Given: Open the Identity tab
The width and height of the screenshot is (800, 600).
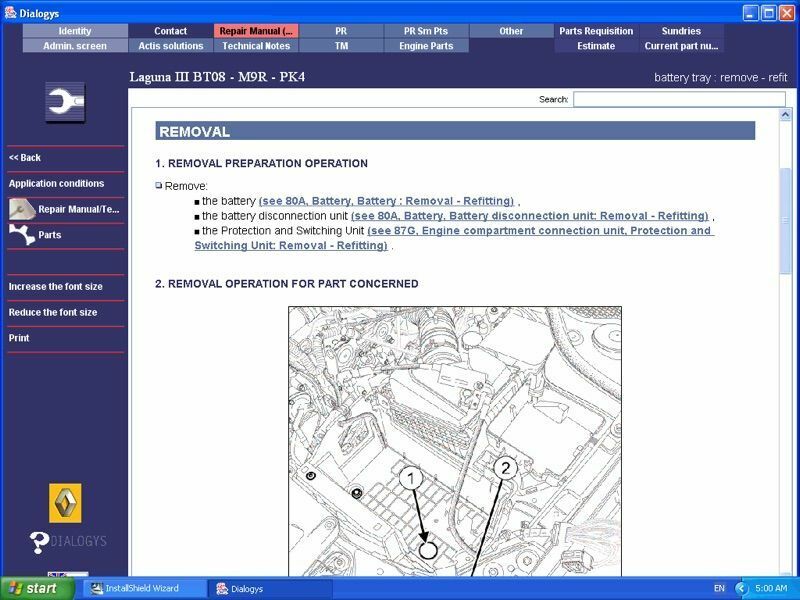Looking at the screenshot, I should 75,31.
